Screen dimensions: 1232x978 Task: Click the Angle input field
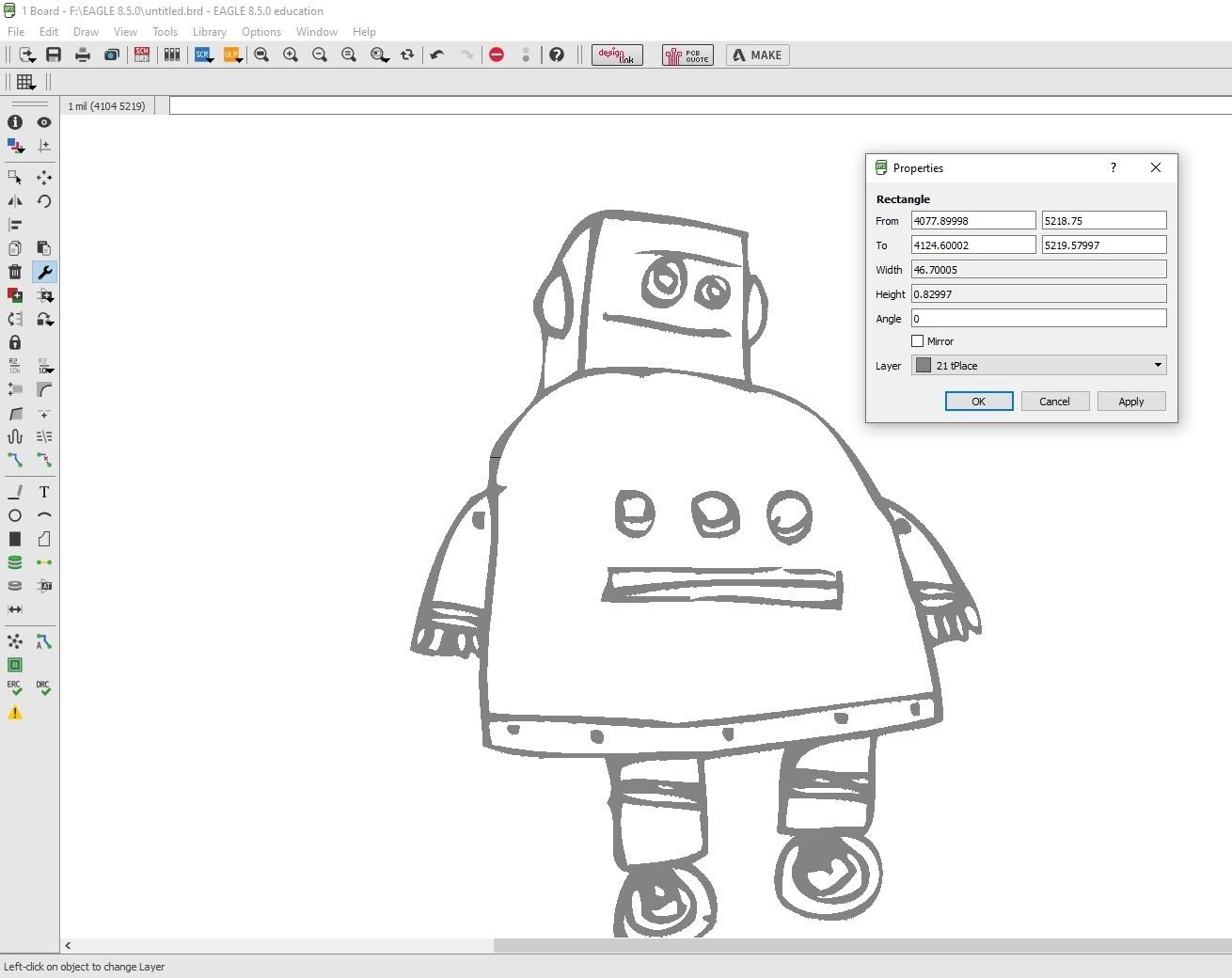pos(1038,318)
